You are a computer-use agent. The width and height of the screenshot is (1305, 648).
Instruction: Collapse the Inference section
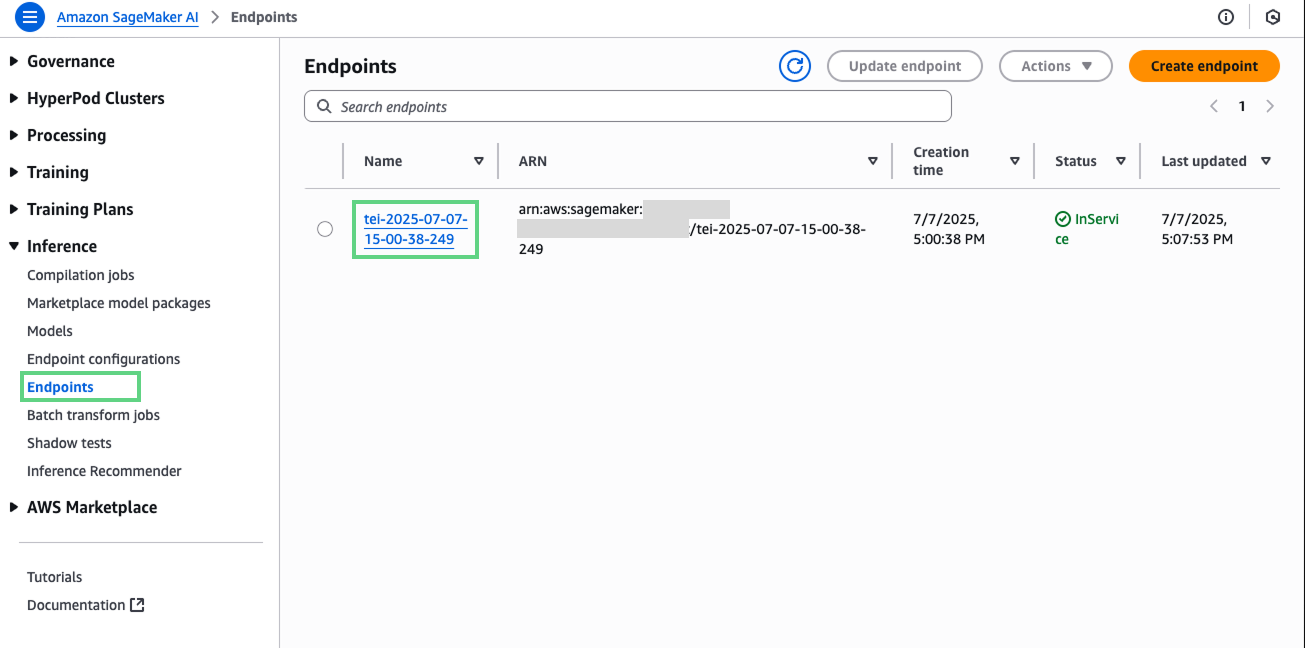(x=14, y=246)
